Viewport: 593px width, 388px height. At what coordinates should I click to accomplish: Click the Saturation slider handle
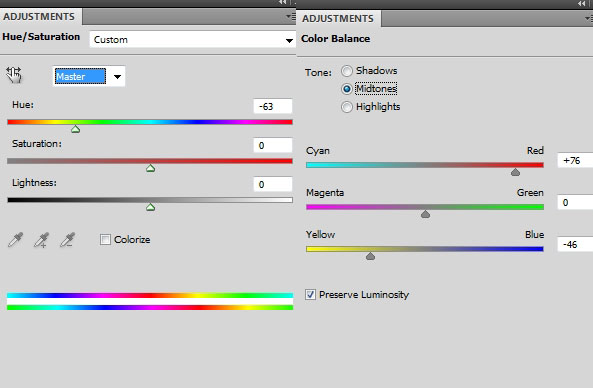151,168
